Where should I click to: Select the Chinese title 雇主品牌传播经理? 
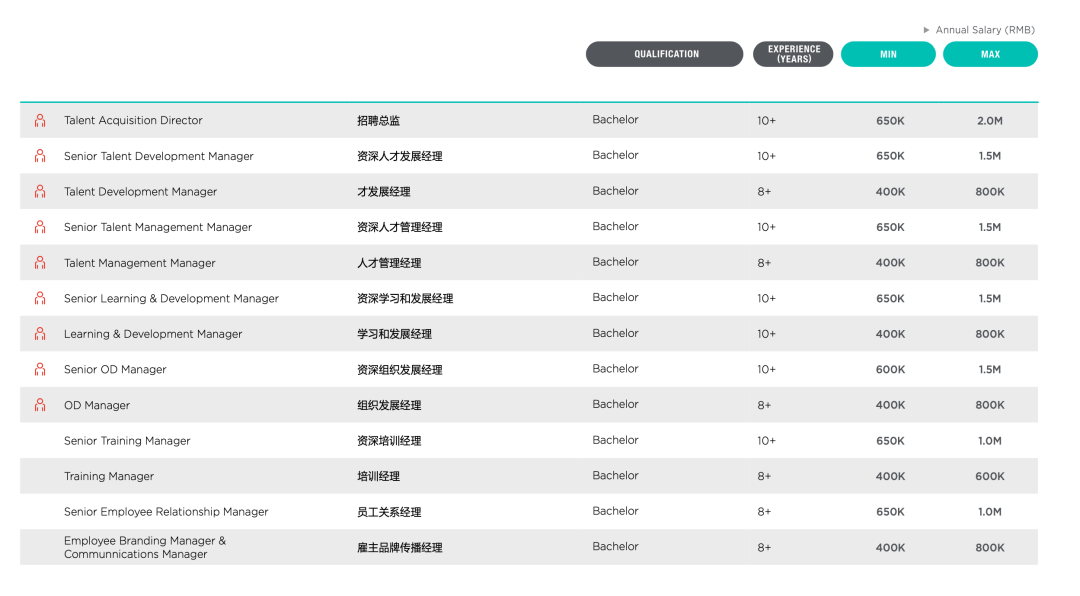point(399,548)
